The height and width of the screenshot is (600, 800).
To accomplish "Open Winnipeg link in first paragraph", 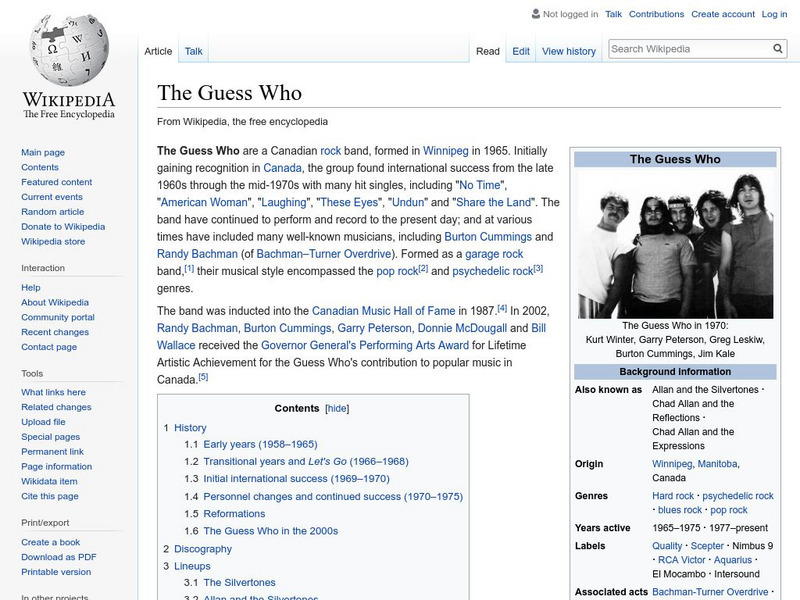I will point(445,151).
